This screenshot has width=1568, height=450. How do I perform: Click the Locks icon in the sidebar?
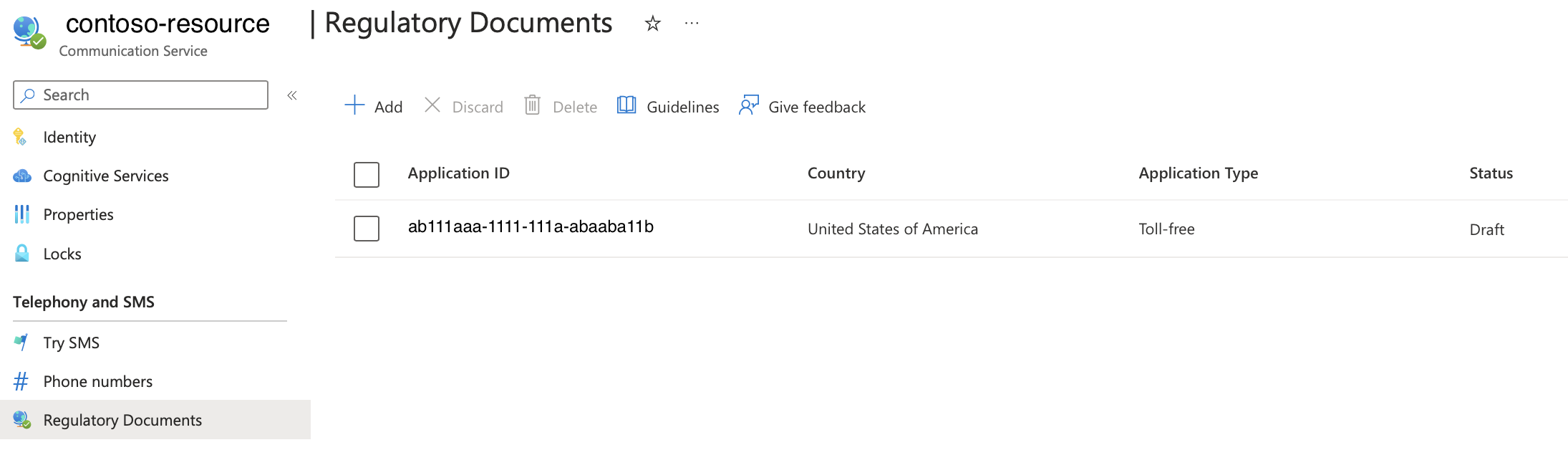[21, 254]
